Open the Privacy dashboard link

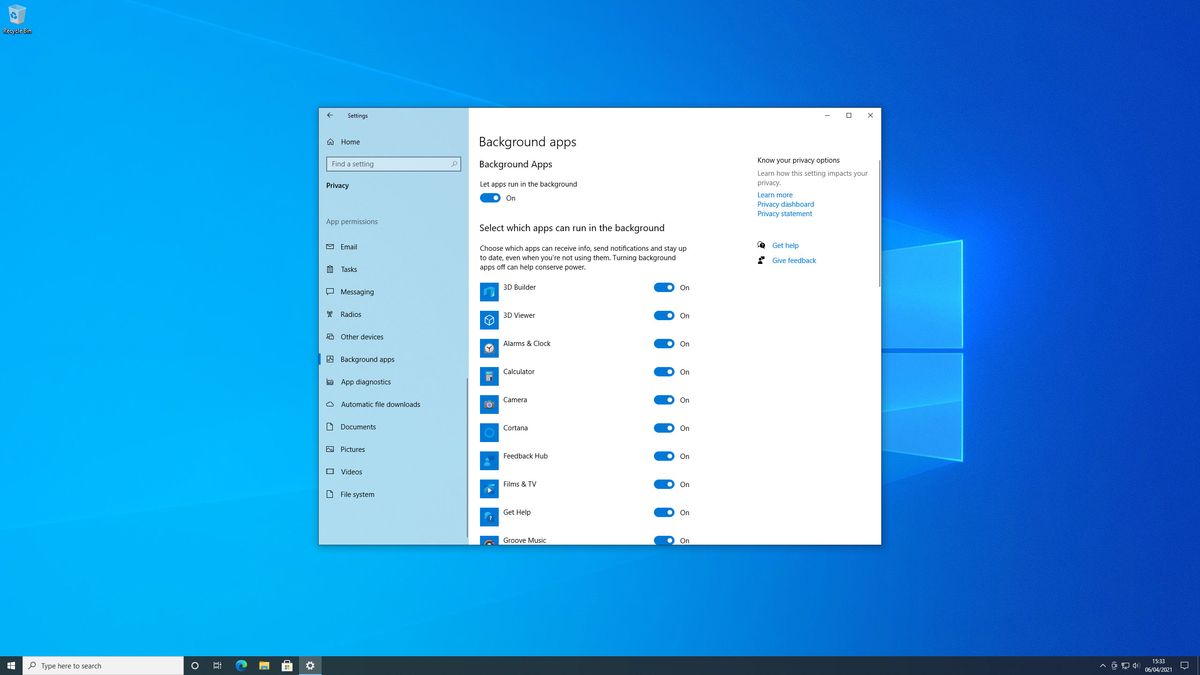785,204
